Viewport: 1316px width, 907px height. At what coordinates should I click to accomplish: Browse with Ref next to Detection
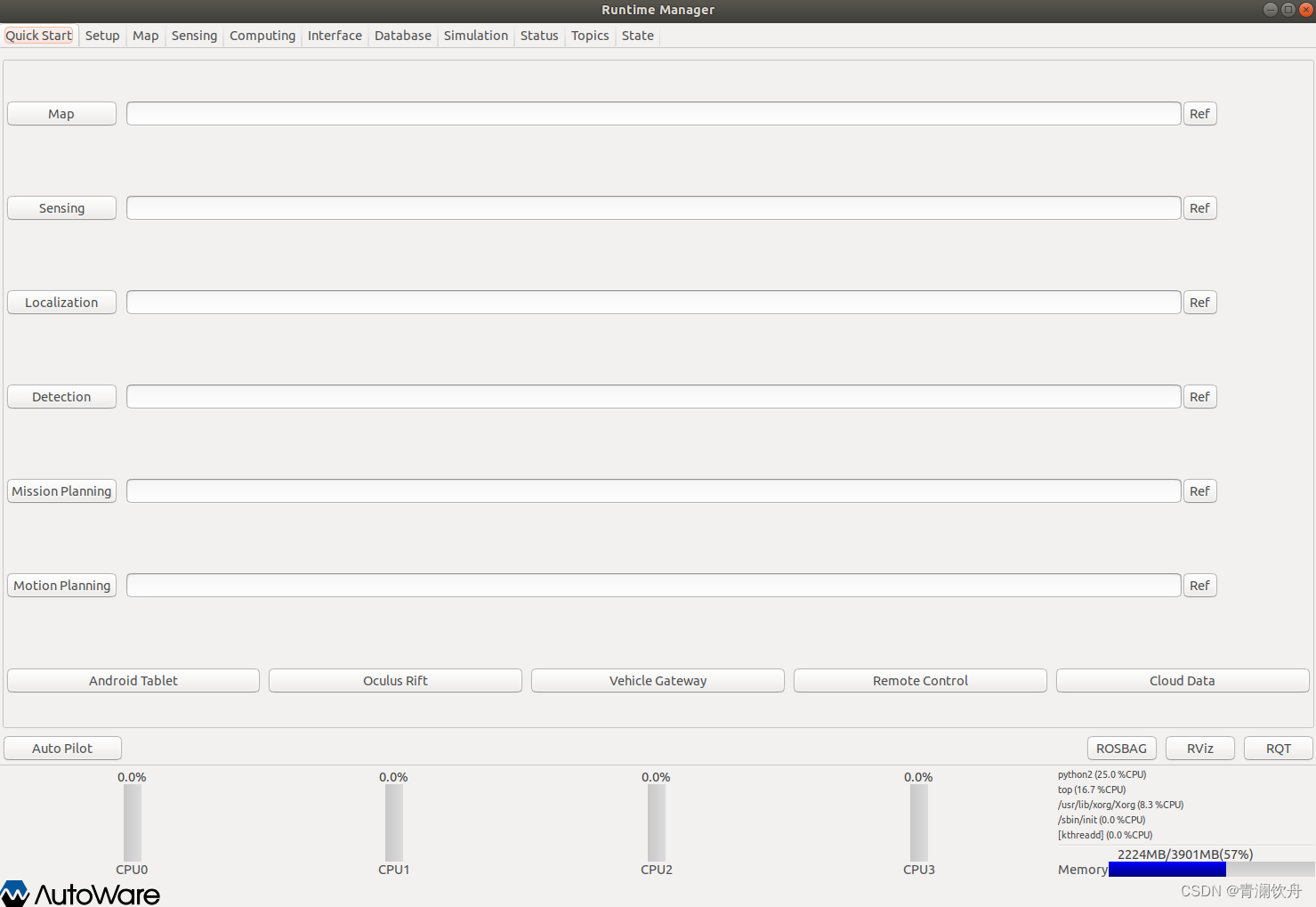[1199, 397]
